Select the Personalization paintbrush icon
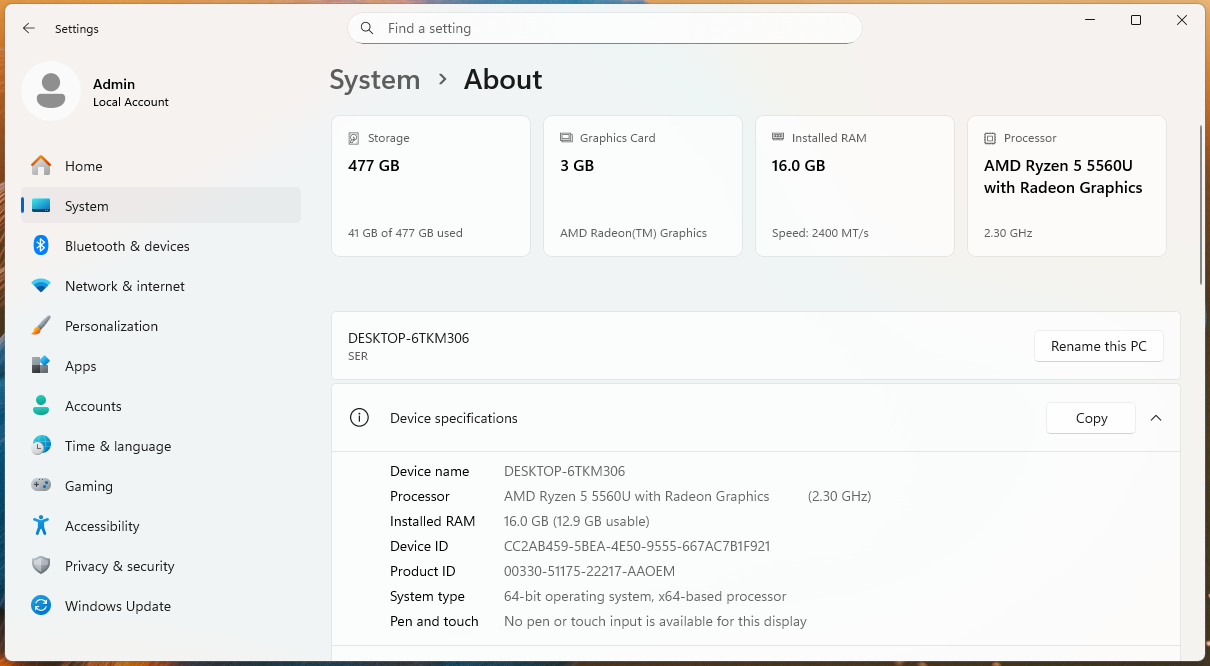The width and height of the screenshot is (1210, 666). 41,326
